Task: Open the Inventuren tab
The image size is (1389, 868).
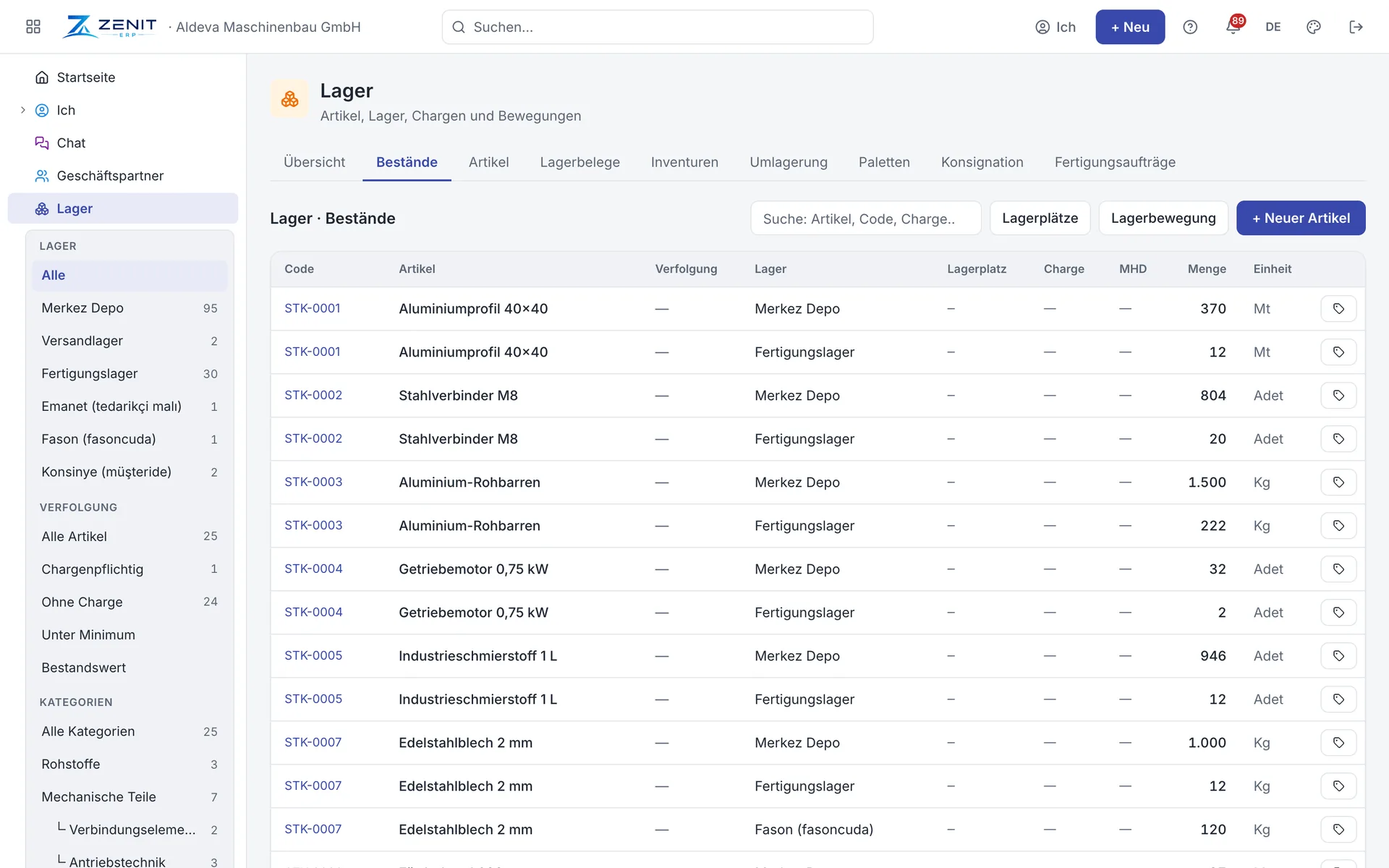Action: (684, 162)
